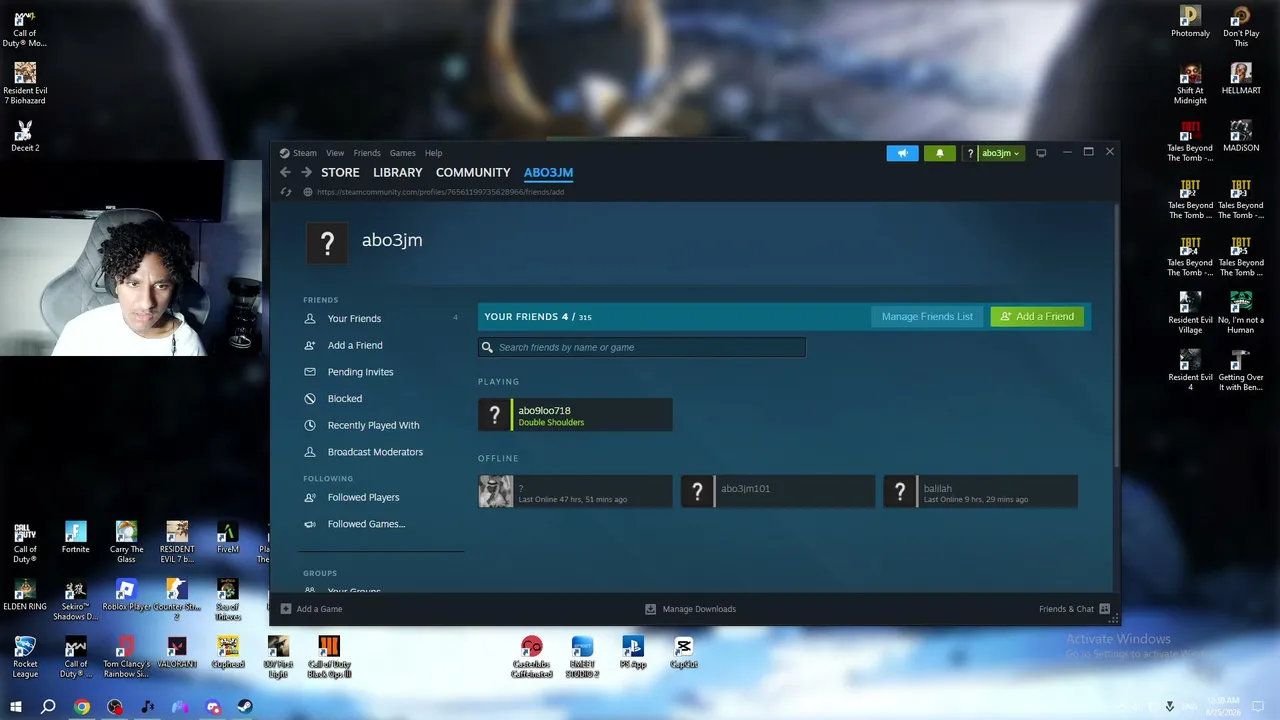The image size is (1280, 720).
Task: Select the Roblox Player desktop shortcut
Action: 126,594
